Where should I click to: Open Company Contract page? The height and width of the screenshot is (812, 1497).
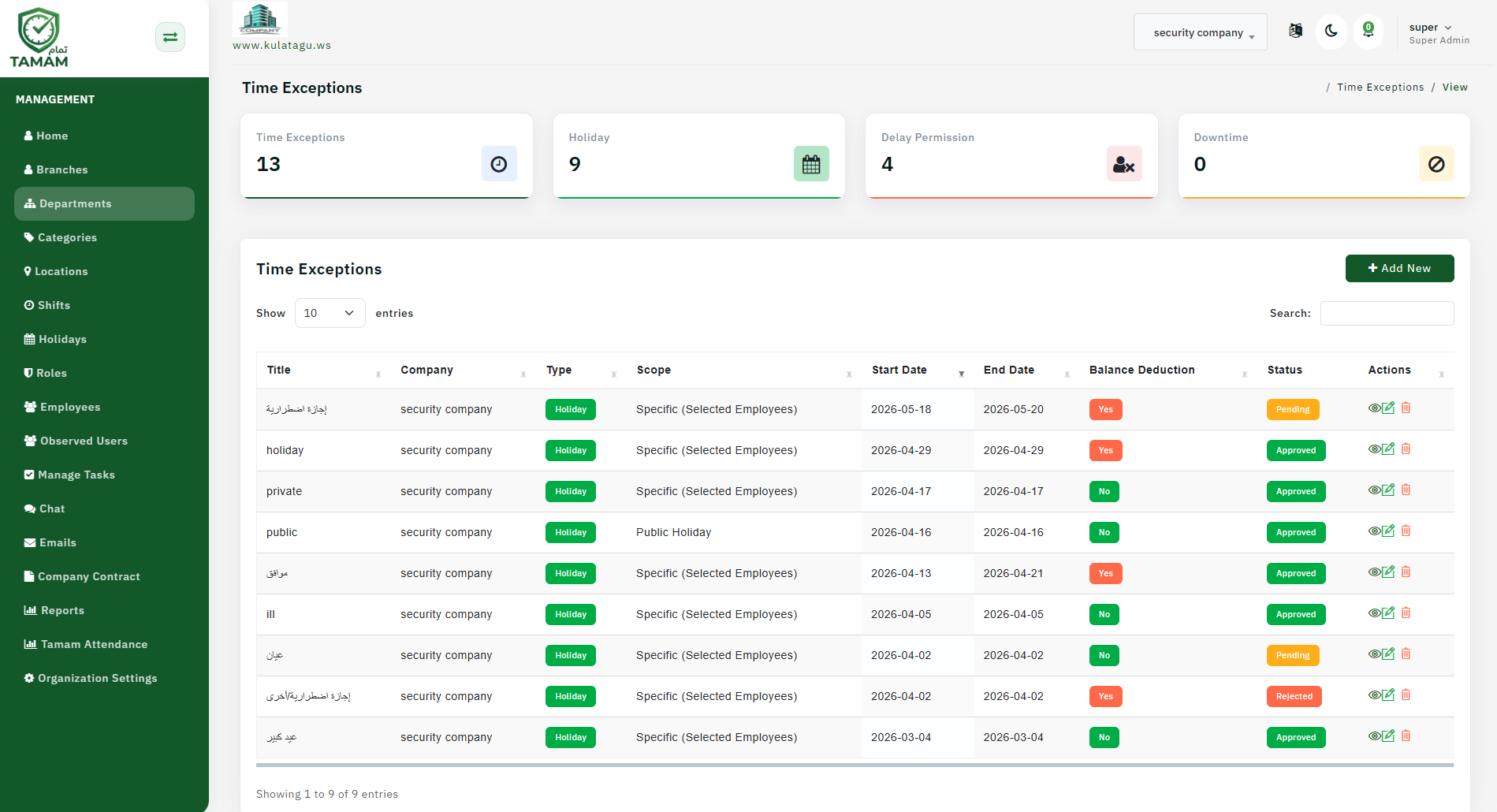pos(104,576)
